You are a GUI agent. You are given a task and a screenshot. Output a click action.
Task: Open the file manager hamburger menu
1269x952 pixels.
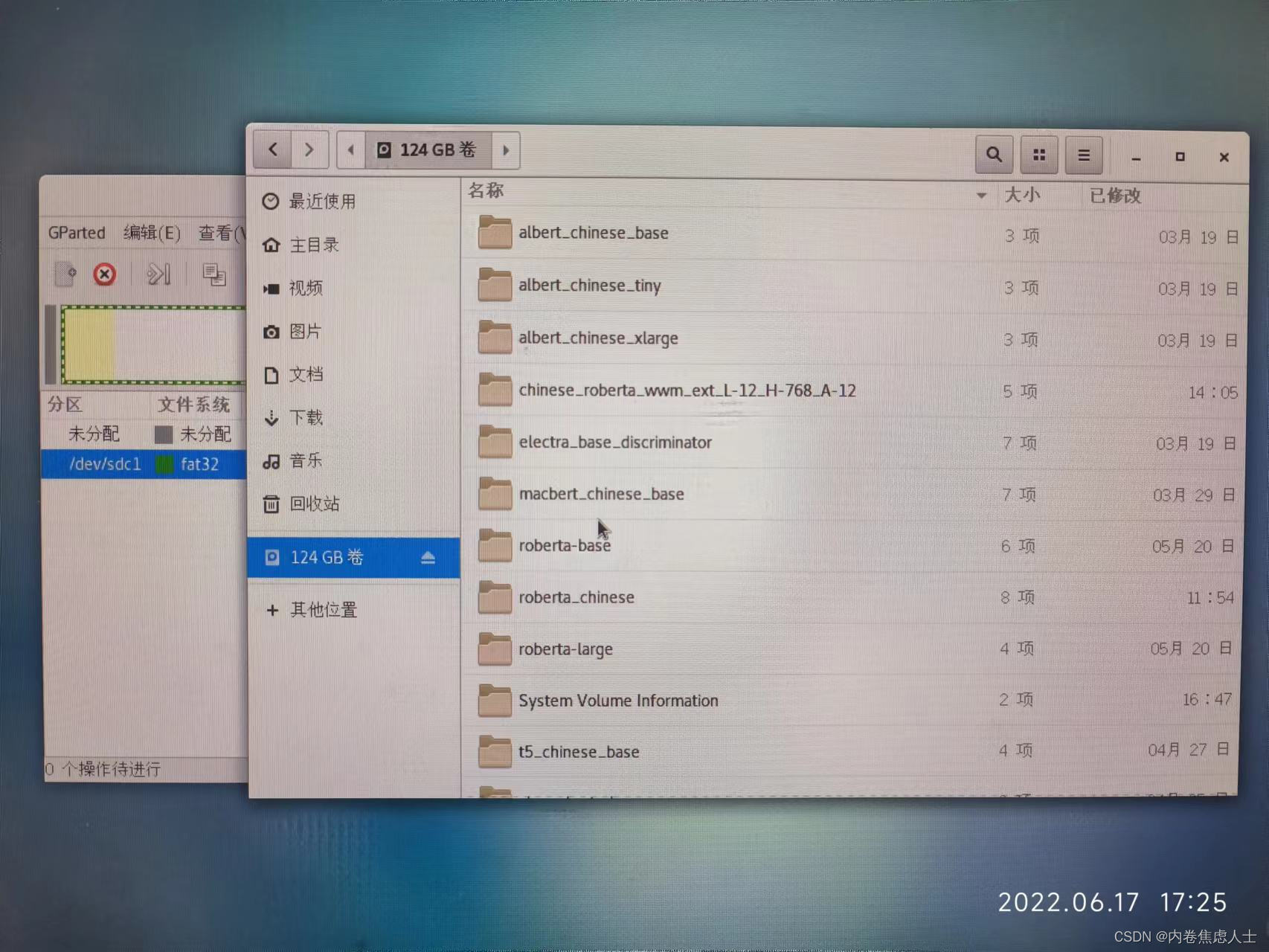pos(1084,155)
